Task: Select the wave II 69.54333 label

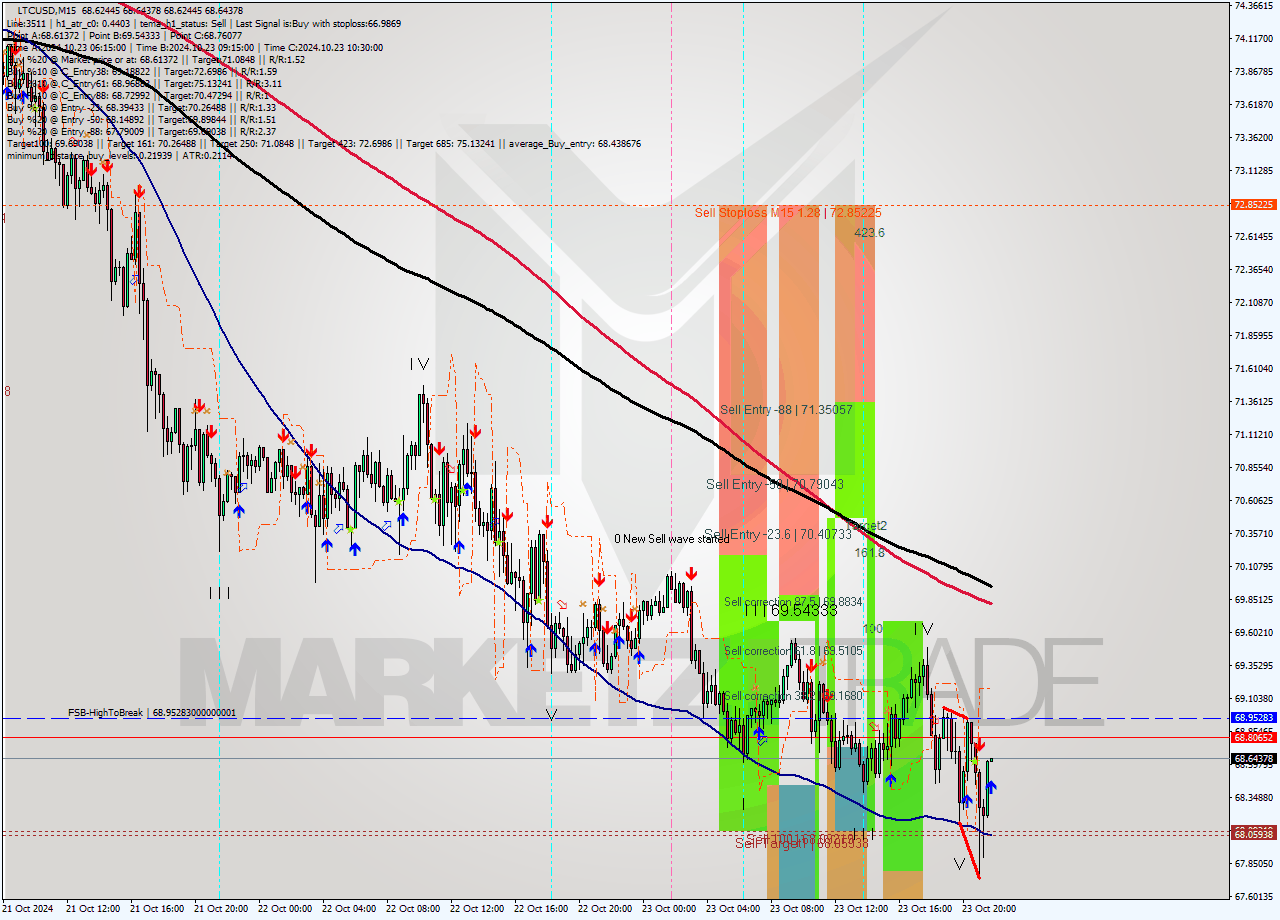Action: [x=790, y=610]
